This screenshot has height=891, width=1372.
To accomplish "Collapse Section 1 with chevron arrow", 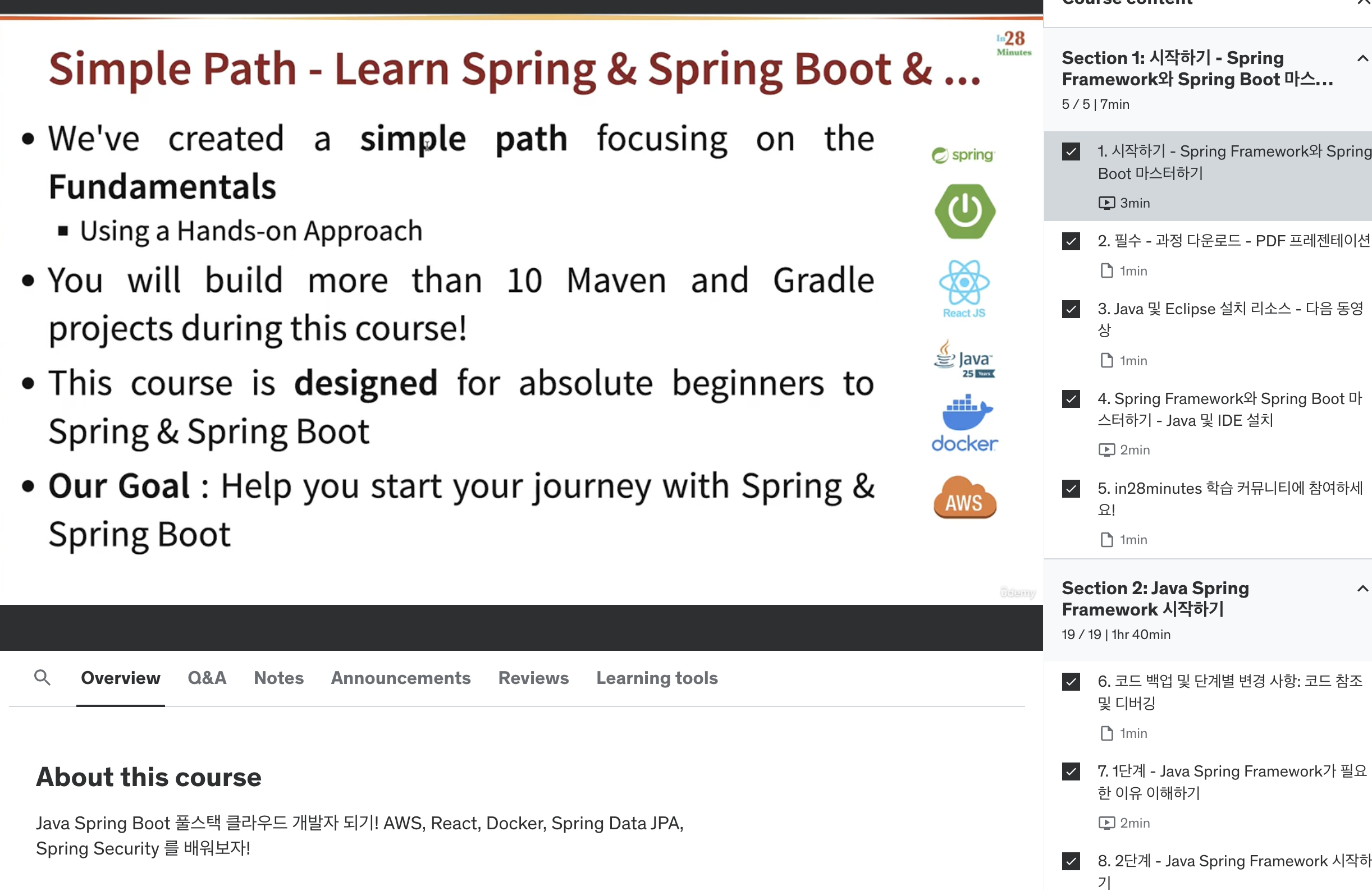I will tap(1362, 58).
